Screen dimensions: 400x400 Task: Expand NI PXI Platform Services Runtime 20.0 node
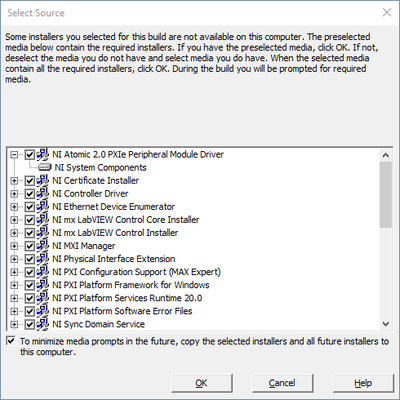14,298
